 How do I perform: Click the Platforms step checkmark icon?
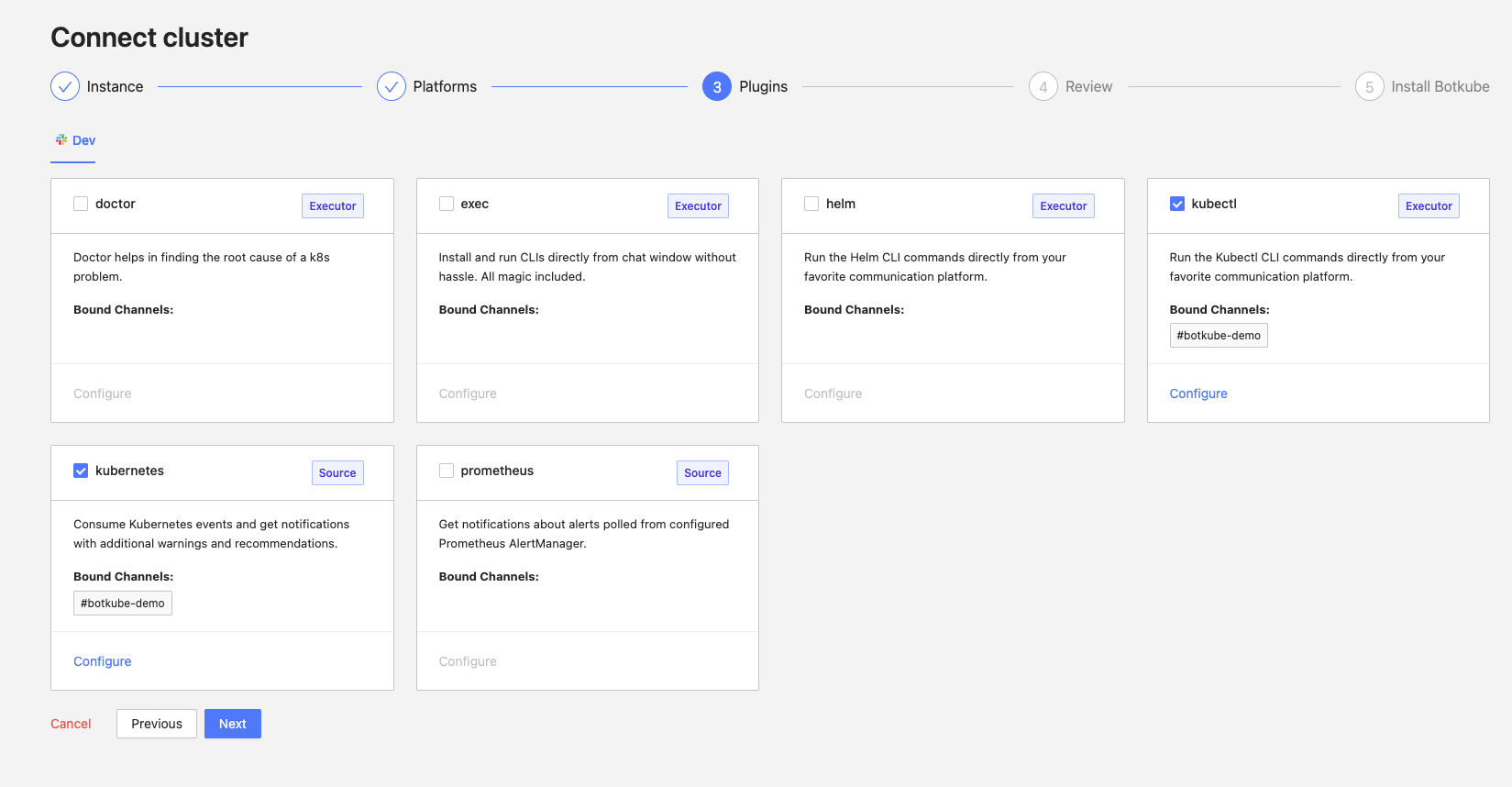pyautogui.click(x=392, y=86)
